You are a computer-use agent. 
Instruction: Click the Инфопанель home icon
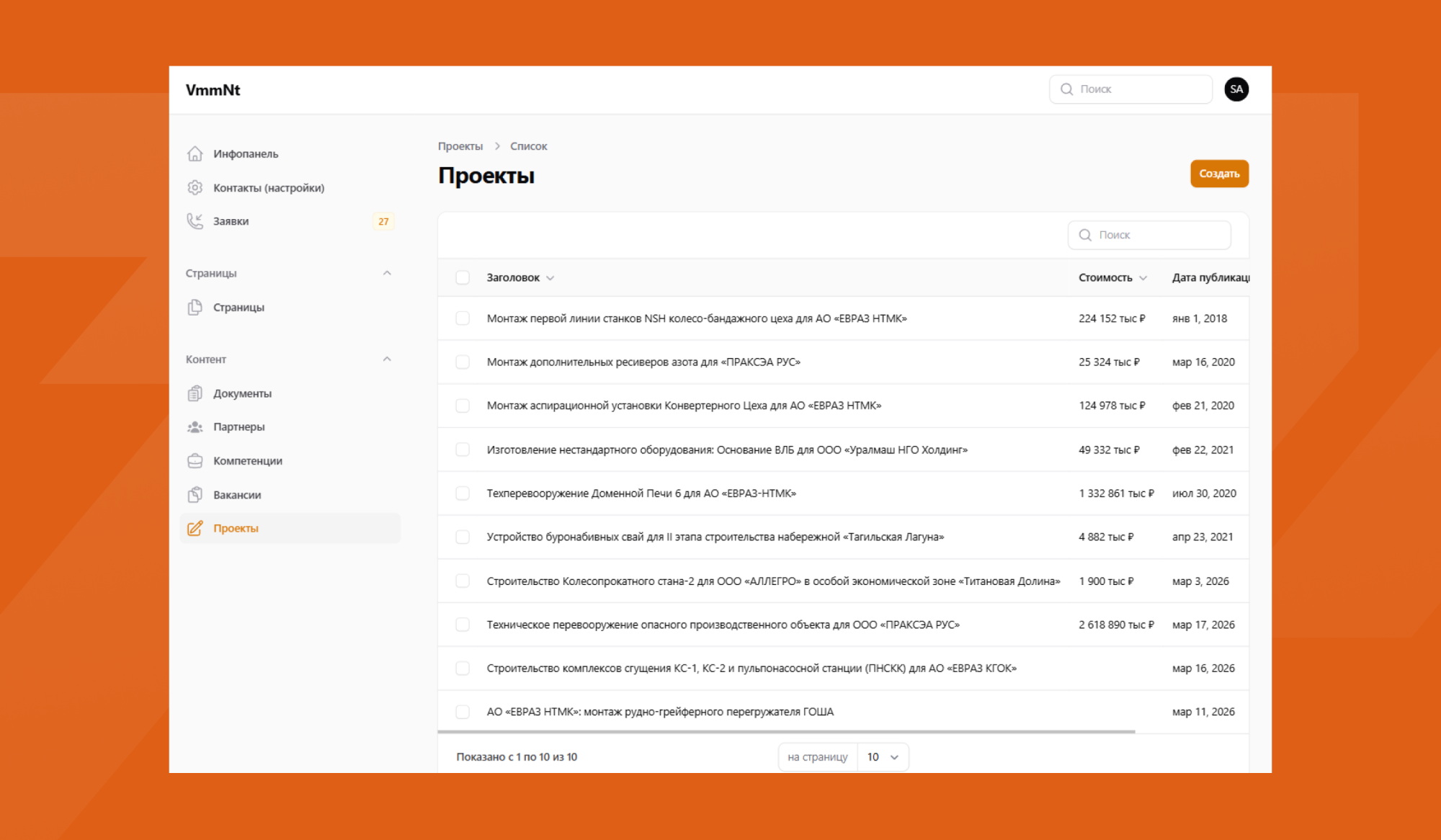tap(195, 153)
